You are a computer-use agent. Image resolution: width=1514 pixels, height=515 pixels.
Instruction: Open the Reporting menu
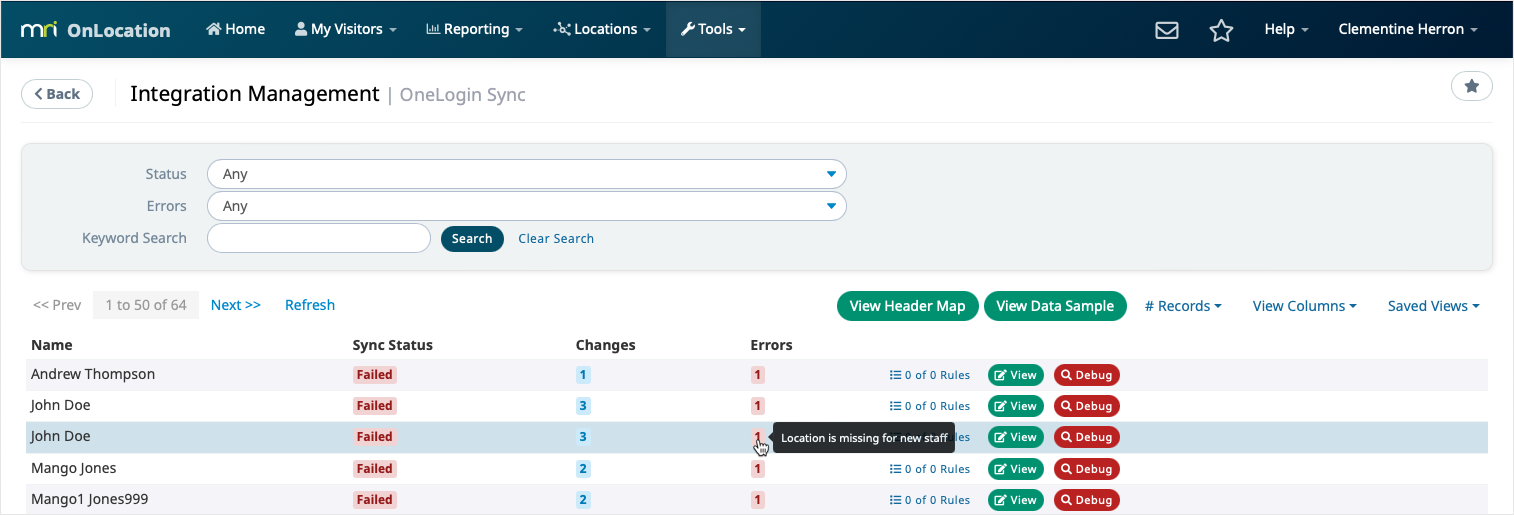pos(474,30)
